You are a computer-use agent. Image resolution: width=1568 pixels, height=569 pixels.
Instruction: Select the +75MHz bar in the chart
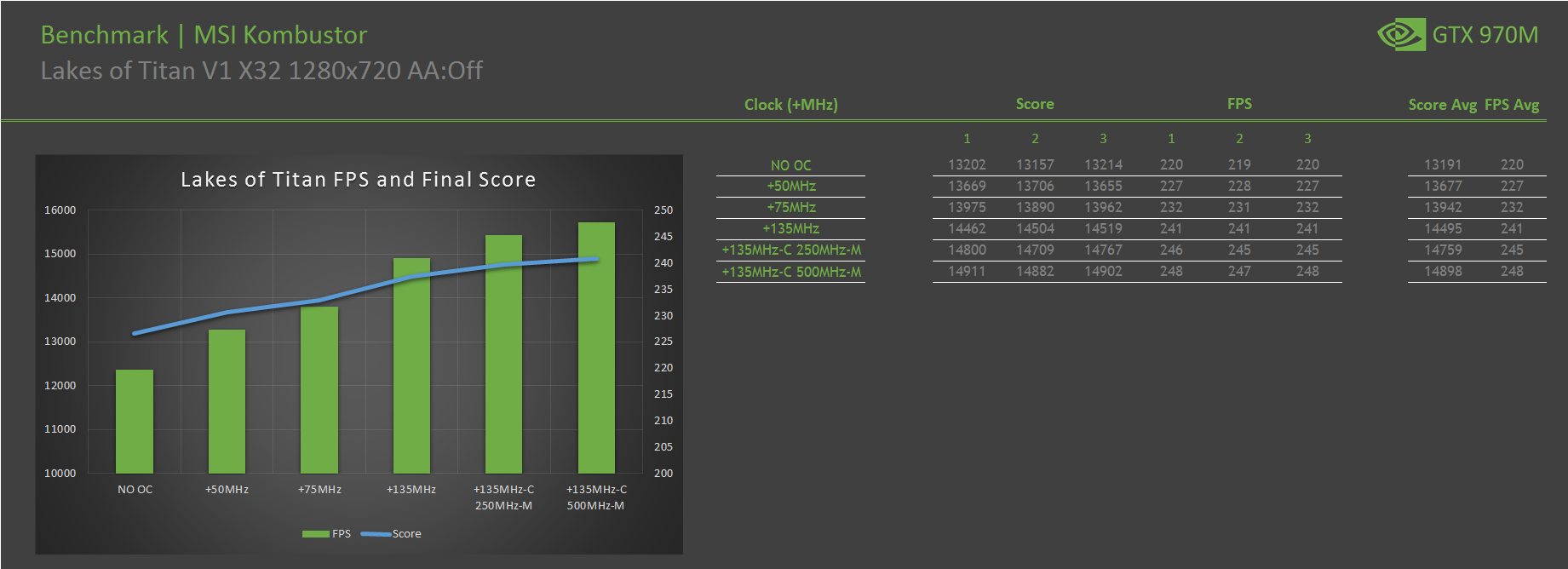pos(319,390)
